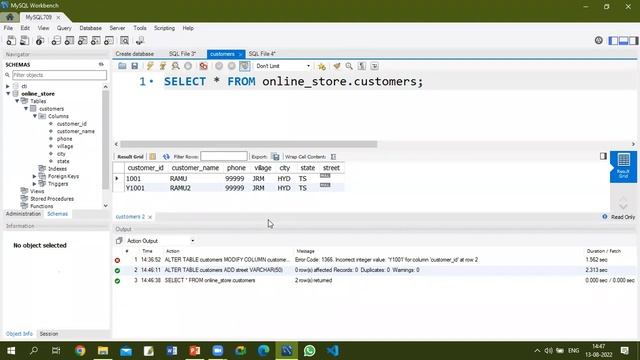This screenshot has width=640, height=360.
Task: Close the customers 2 result tab
Action: [150, 217]
